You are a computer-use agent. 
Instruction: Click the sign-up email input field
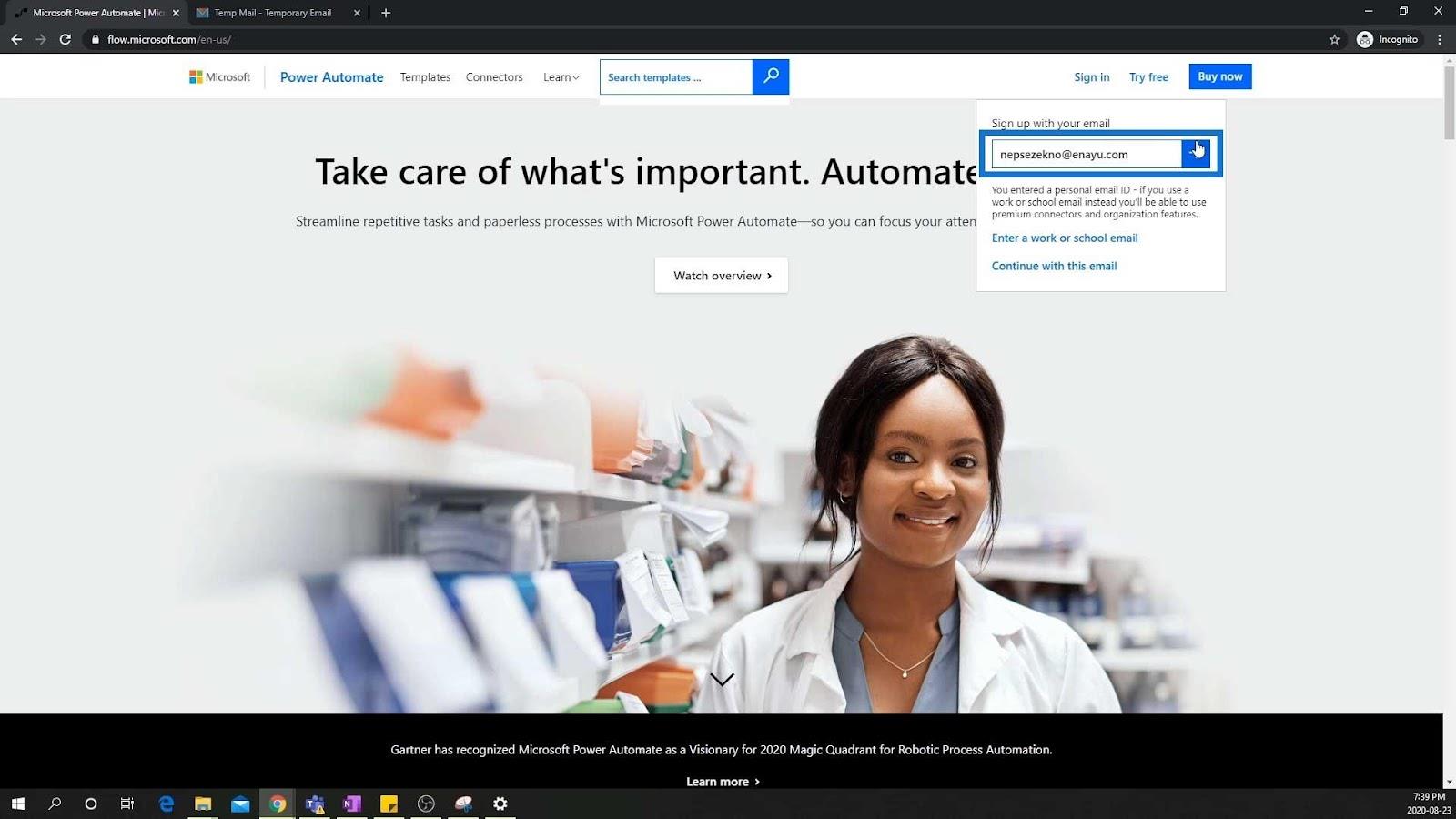point(1087,154)
